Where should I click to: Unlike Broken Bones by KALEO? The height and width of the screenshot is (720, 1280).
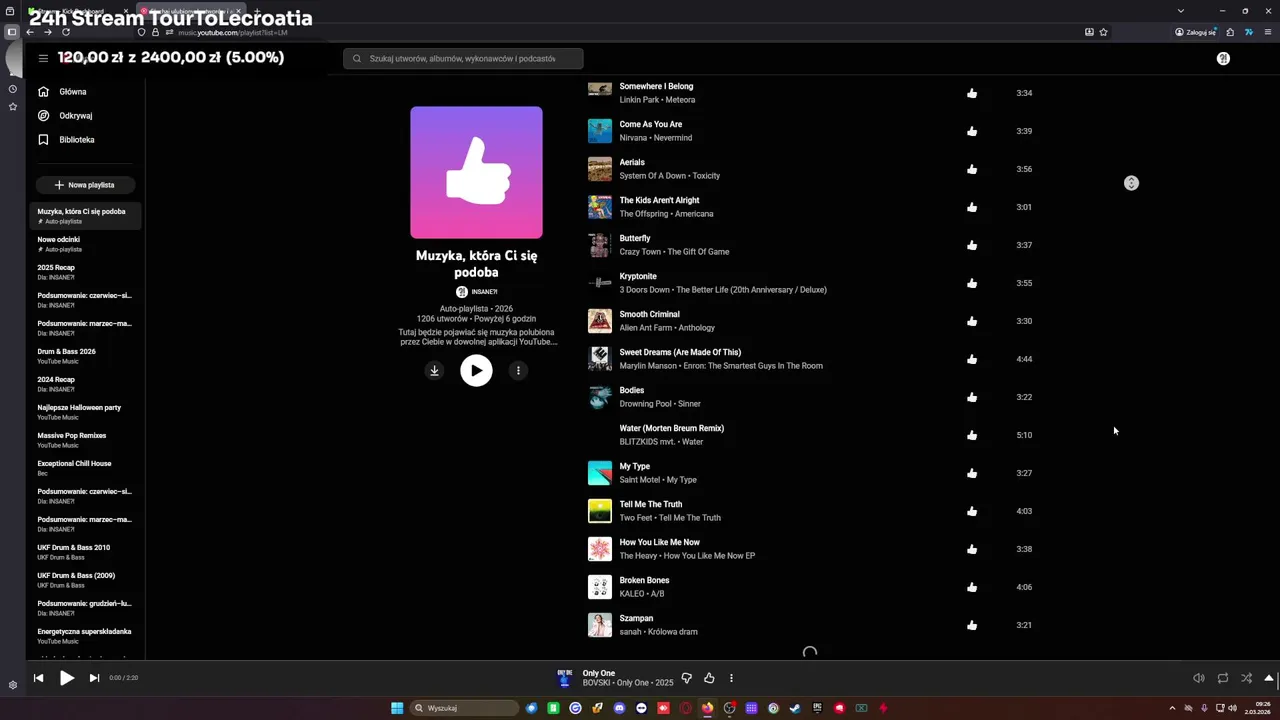click(972, 587)
